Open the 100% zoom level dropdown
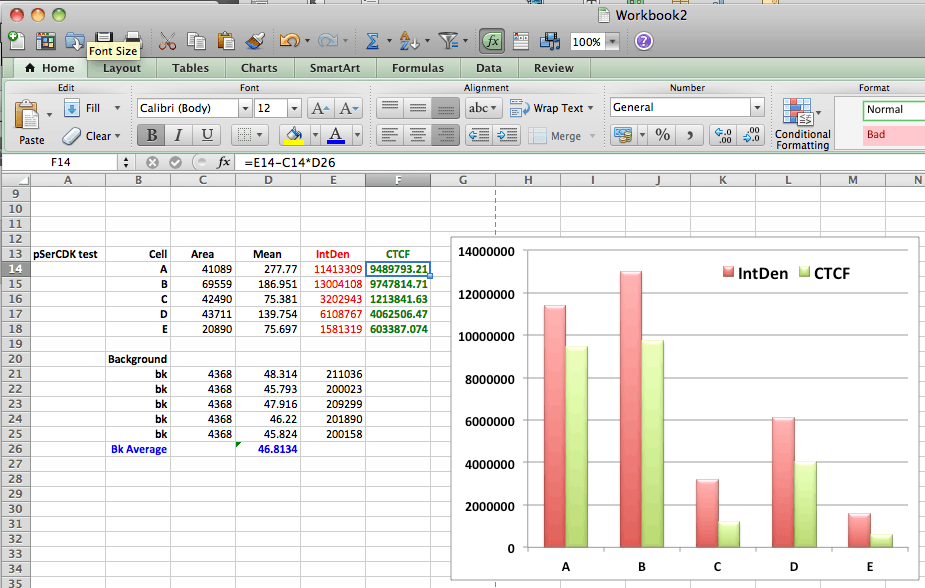 (611, 42)
